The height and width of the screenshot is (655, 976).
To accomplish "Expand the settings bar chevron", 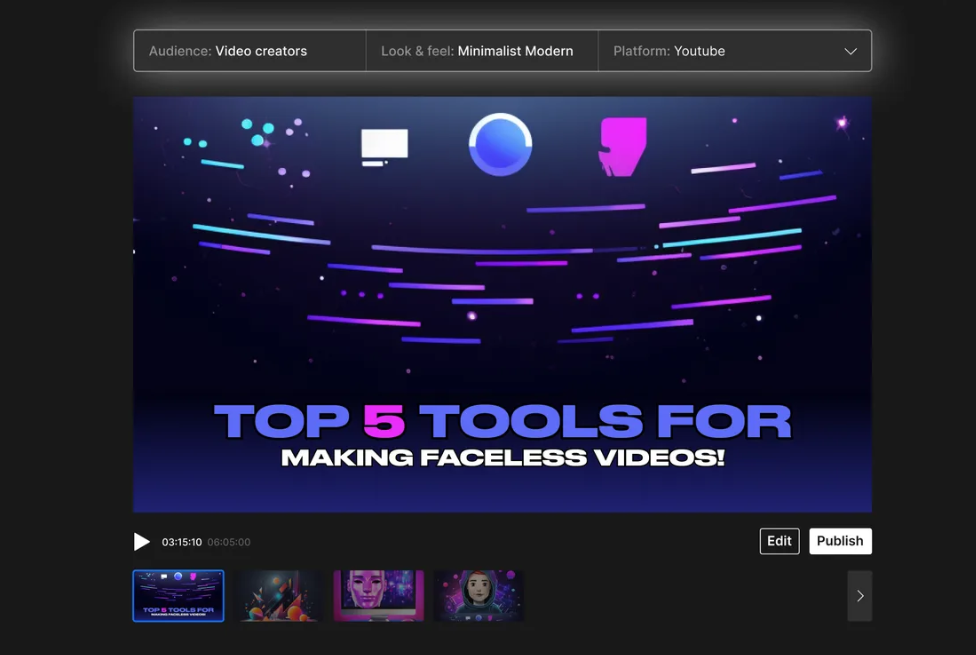I will point(850,51).
